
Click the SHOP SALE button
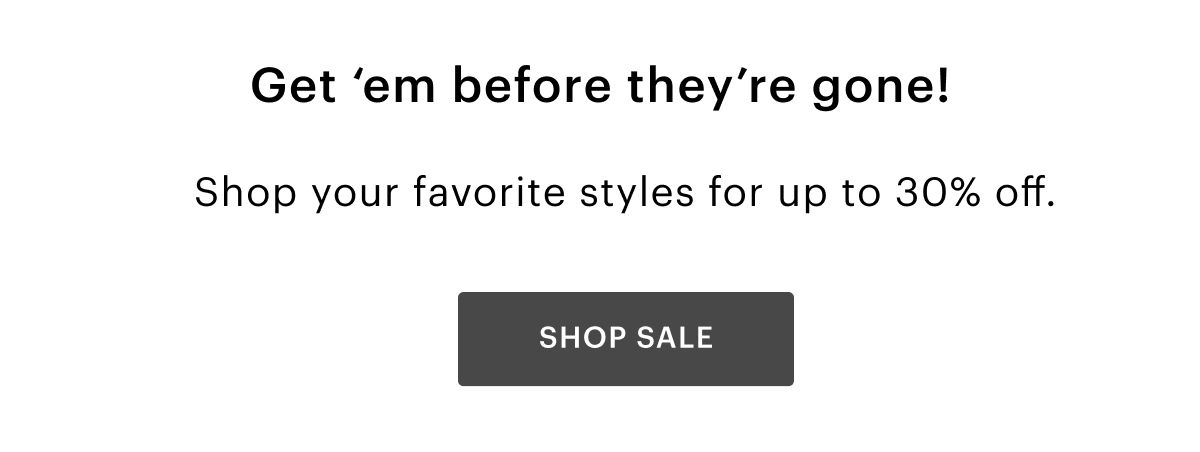(x=625, y=338)
